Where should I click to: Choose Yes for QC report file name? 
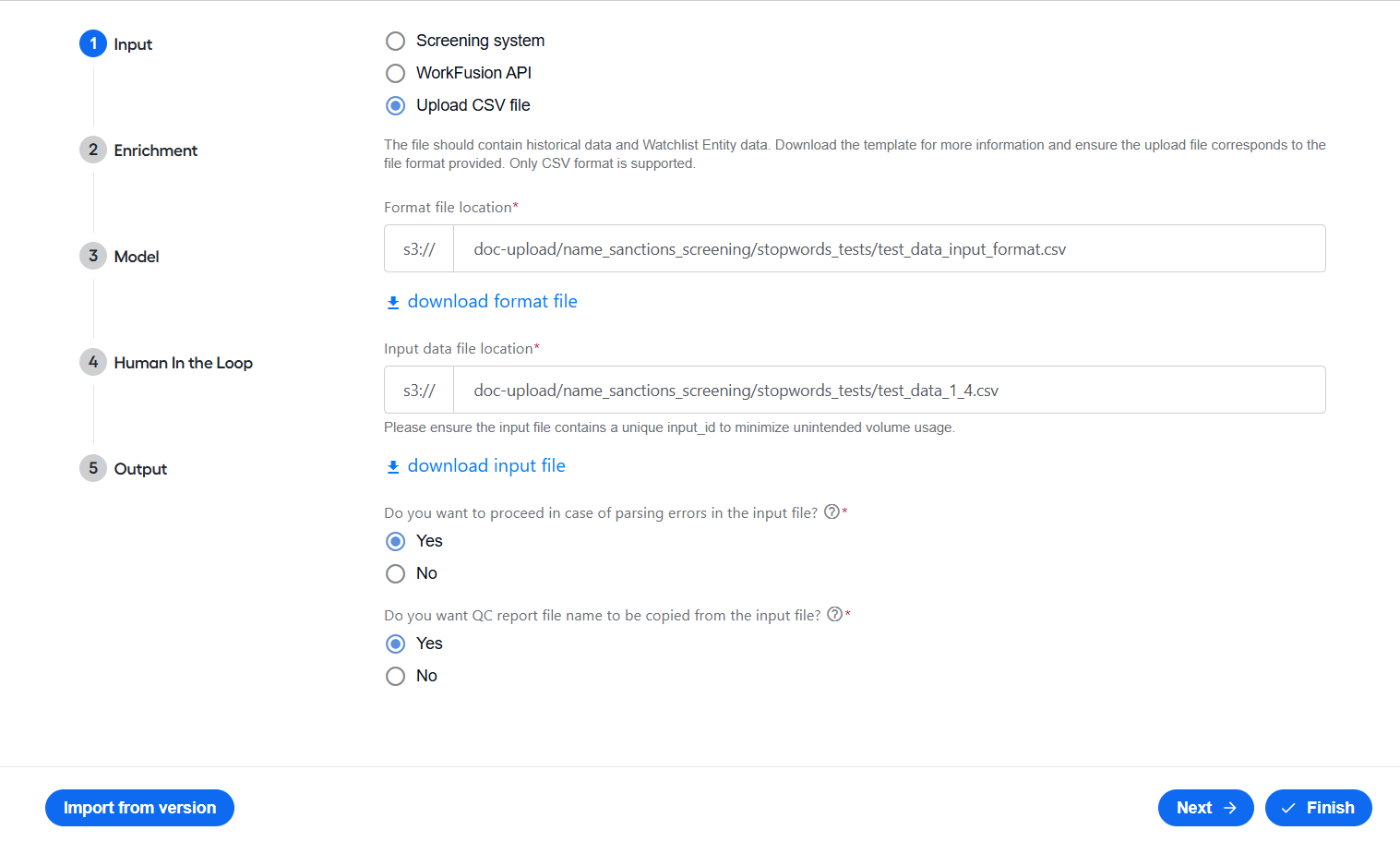tap(395, 644)
